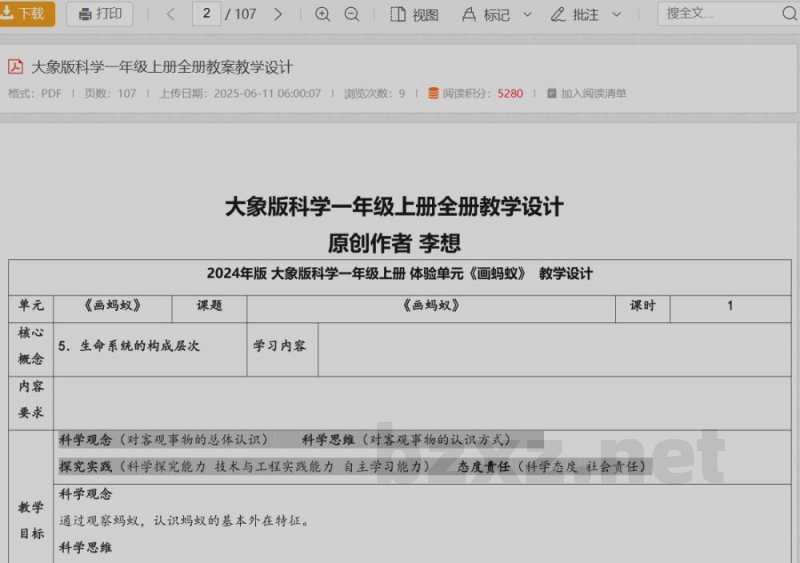
Task: Select the 标记 mark tool
Action: click(x=486, y=15)
